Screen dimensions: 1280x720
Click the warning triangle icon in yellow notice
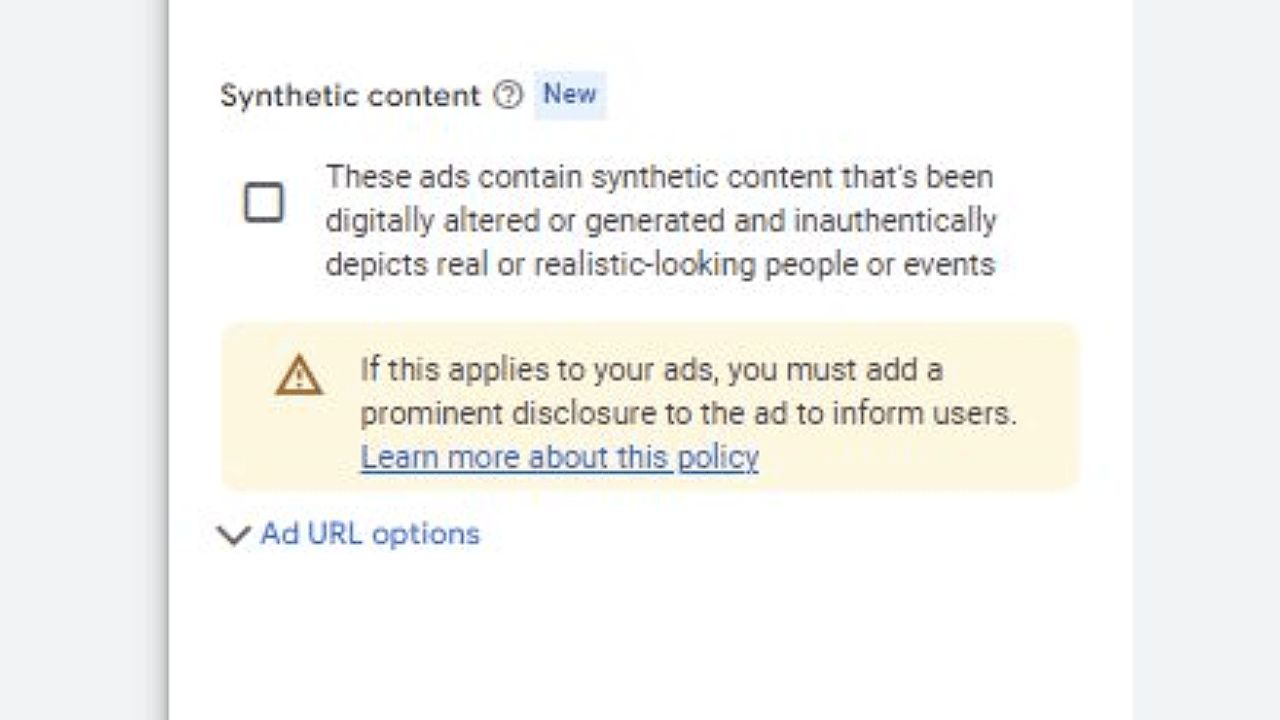coord(299,377)
